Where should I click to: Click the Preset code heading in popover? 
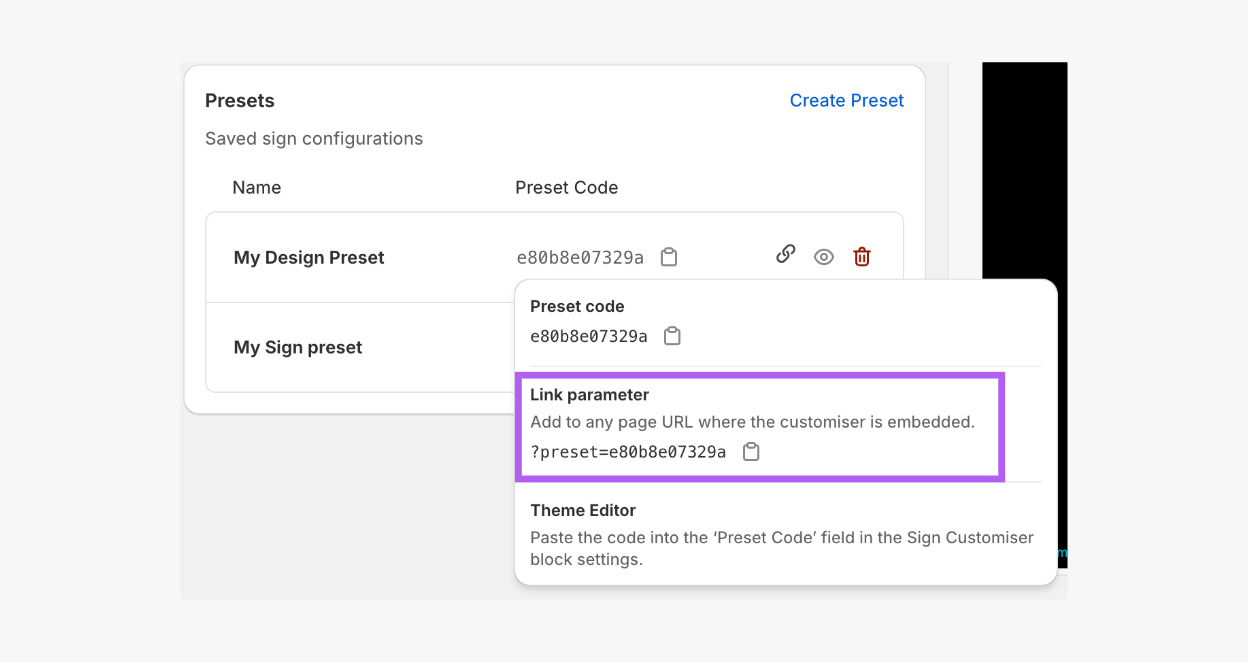577,306
